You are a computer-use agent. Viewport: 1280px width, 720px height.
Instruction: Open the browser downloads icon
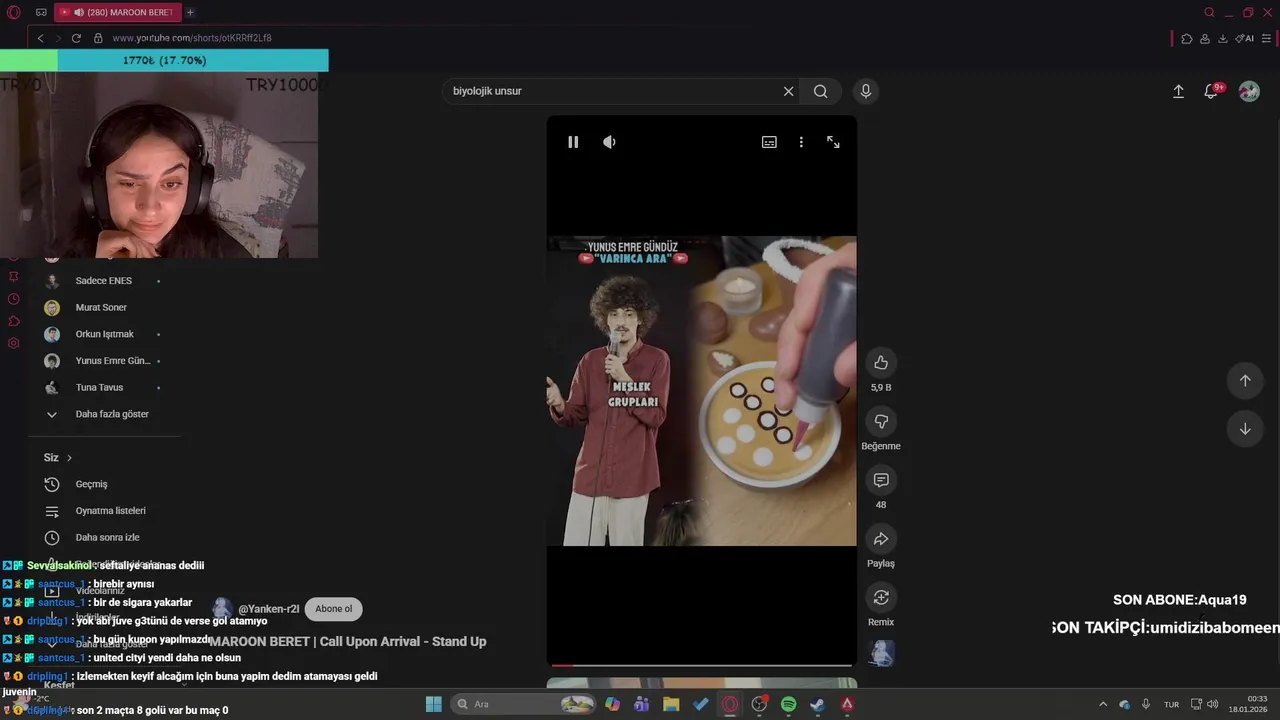[x=1224, y=38]
